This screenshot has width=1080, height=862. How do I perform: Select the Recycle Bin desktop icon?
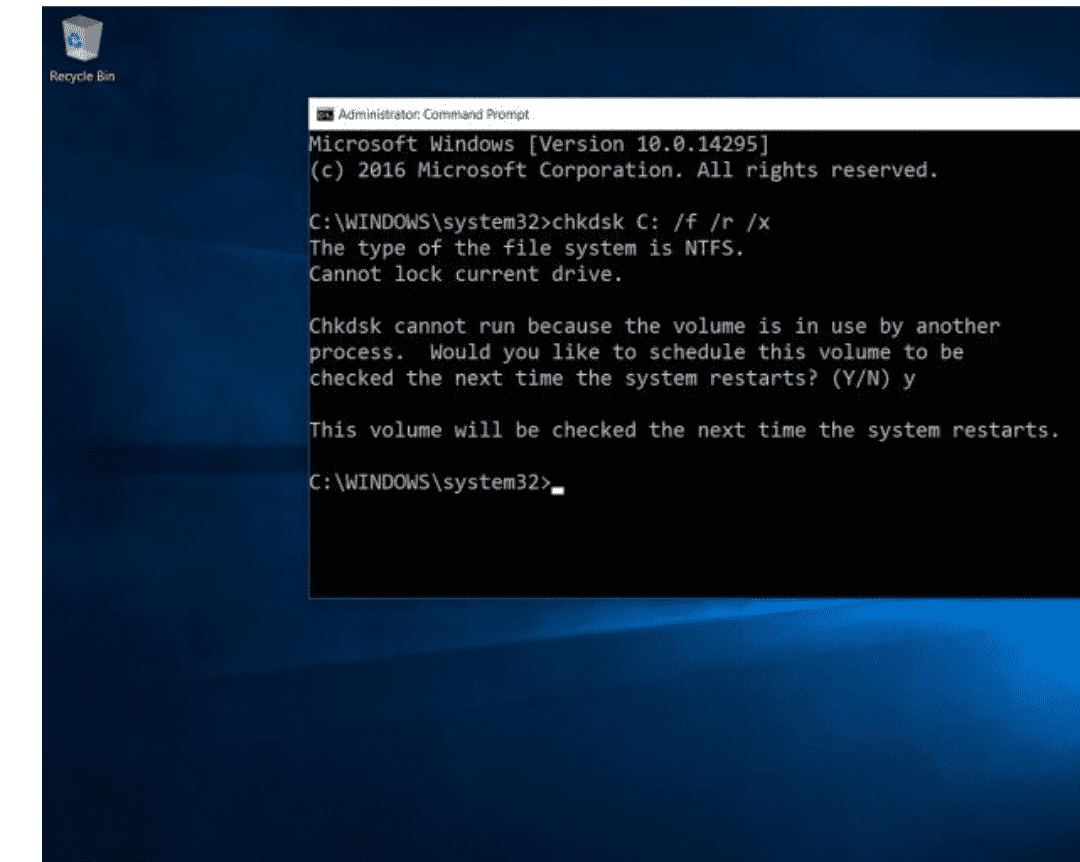pos(82,48)
